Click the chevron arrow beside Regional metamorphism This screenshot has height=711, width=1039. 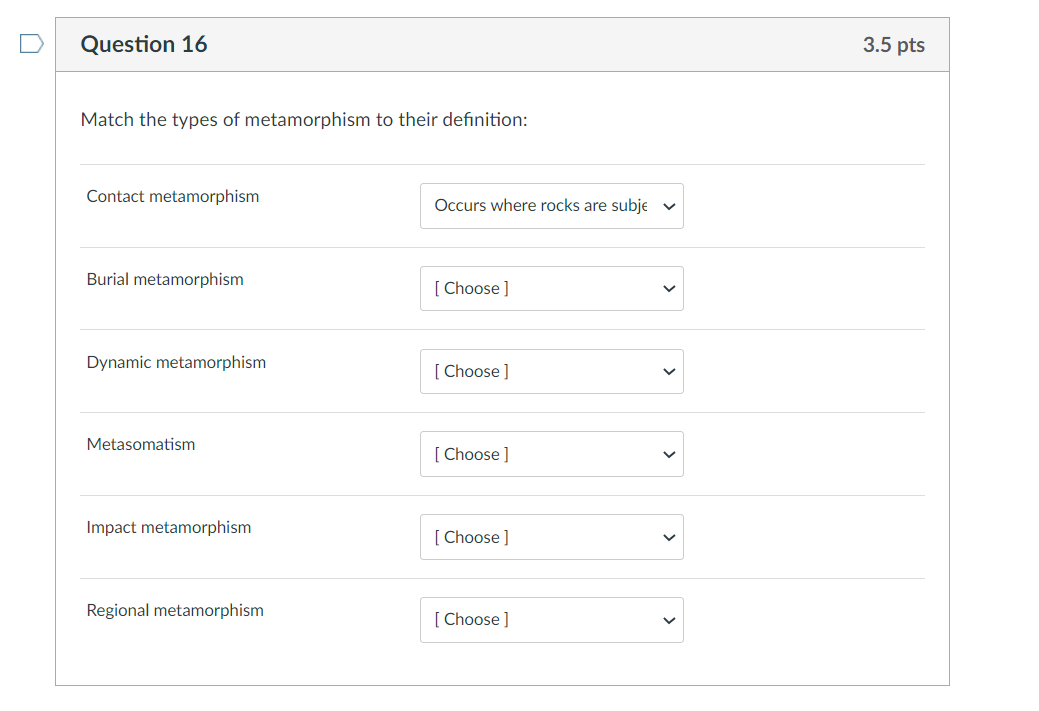(669, 620)
